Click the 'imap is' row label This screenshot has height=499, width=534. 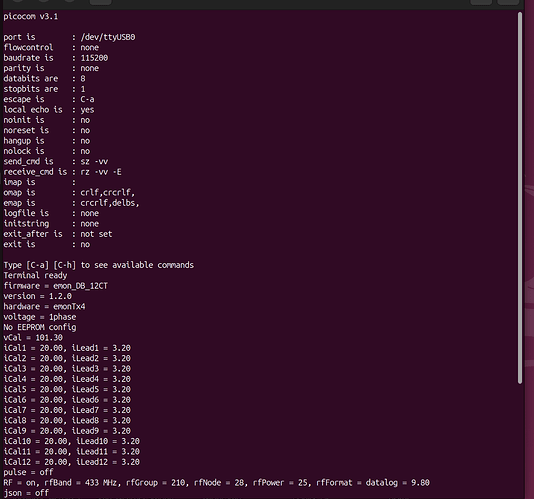click(x=19, y=182)
